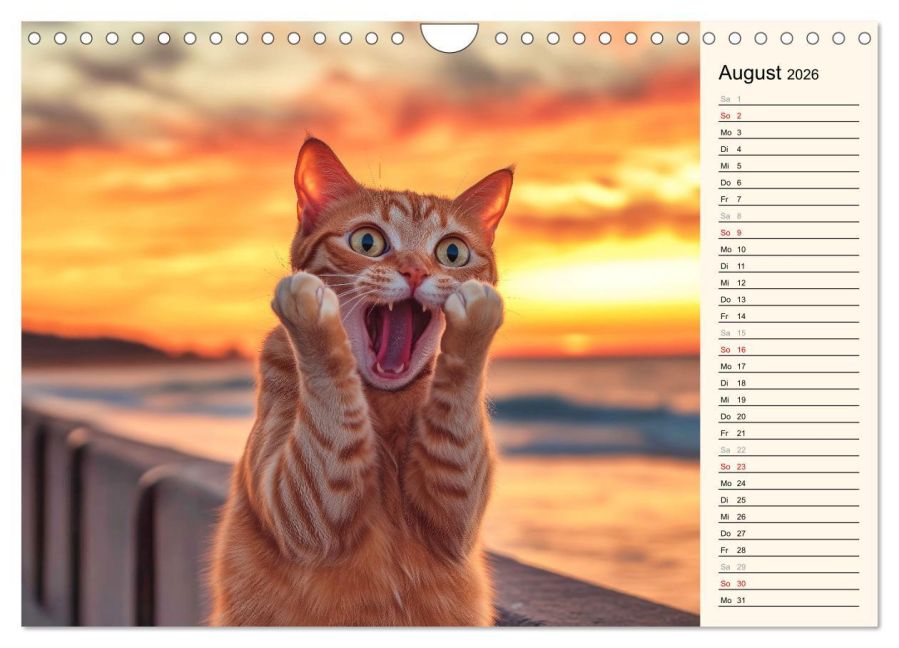Click the August 2026 month heading
The image size is (899, 648).
click(768, 73)
